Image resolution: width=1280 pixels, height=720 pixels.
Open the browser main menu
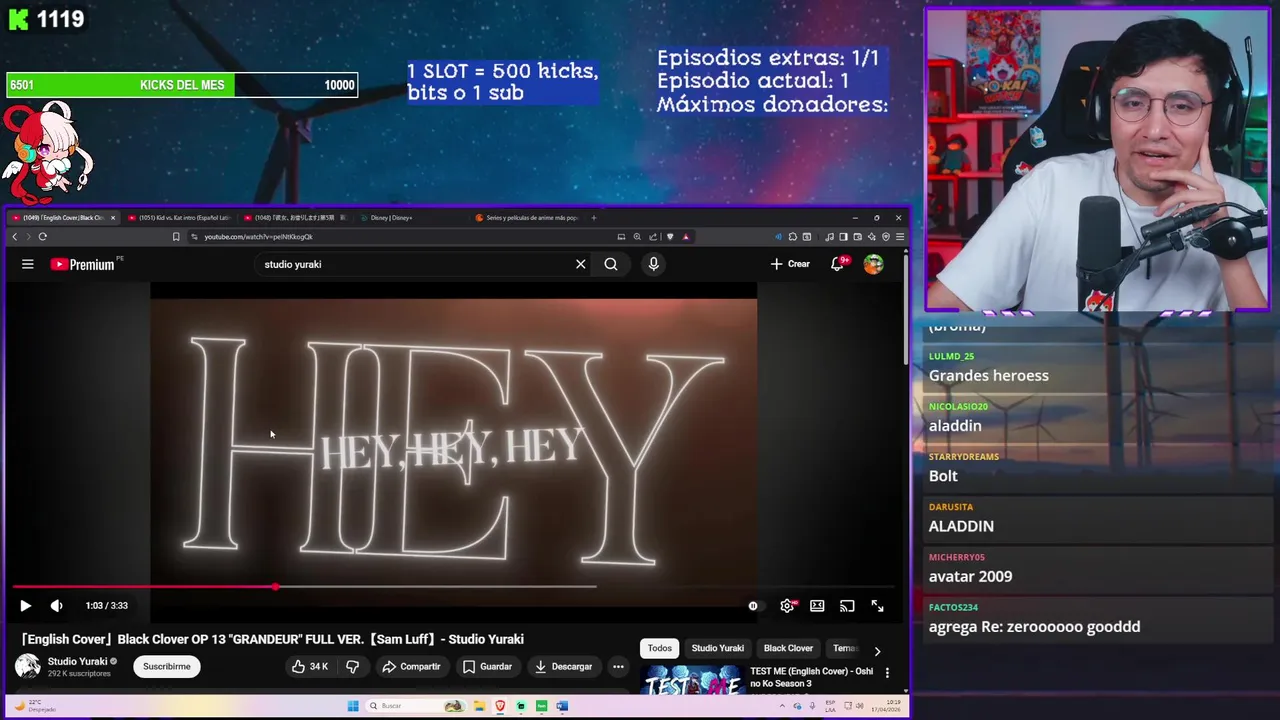click(x=900, y=237)
